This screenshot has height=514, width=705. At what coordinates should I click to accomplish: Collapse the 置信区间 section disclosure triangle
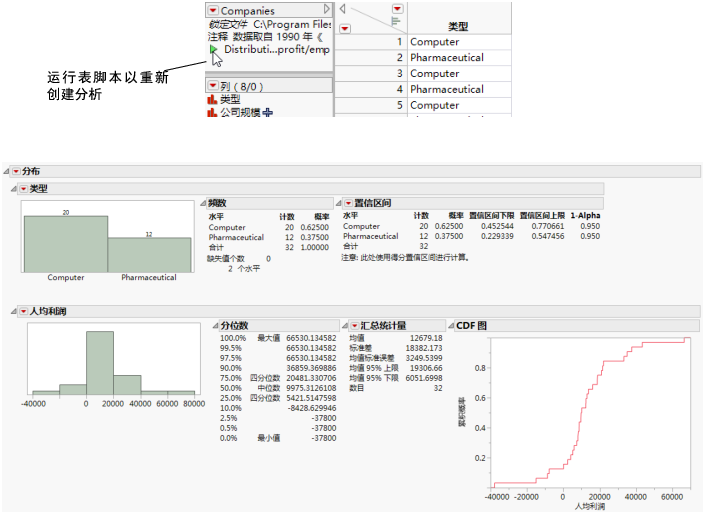point(338,203)
